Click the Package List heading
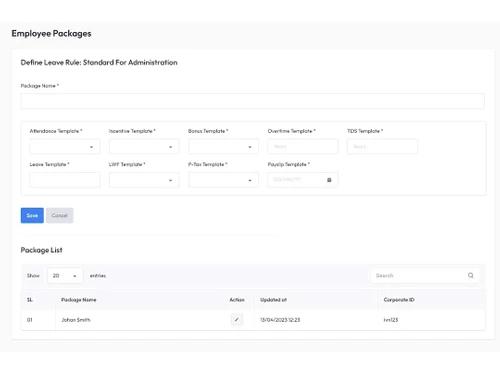 pyautogui.click(x=41, y=250)
